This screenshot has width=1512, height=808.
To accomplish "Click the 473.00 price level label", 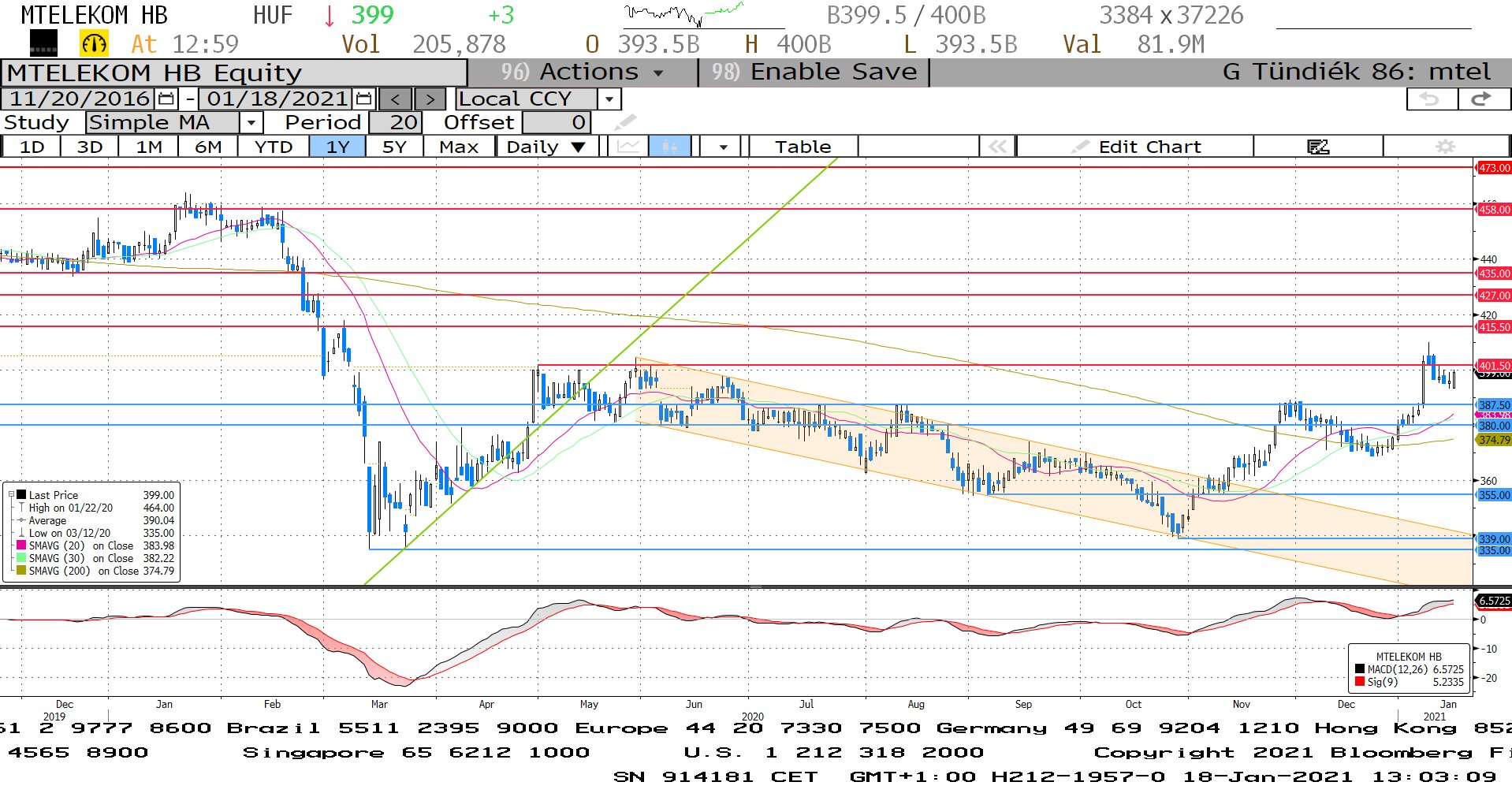I will point(1493,168).
